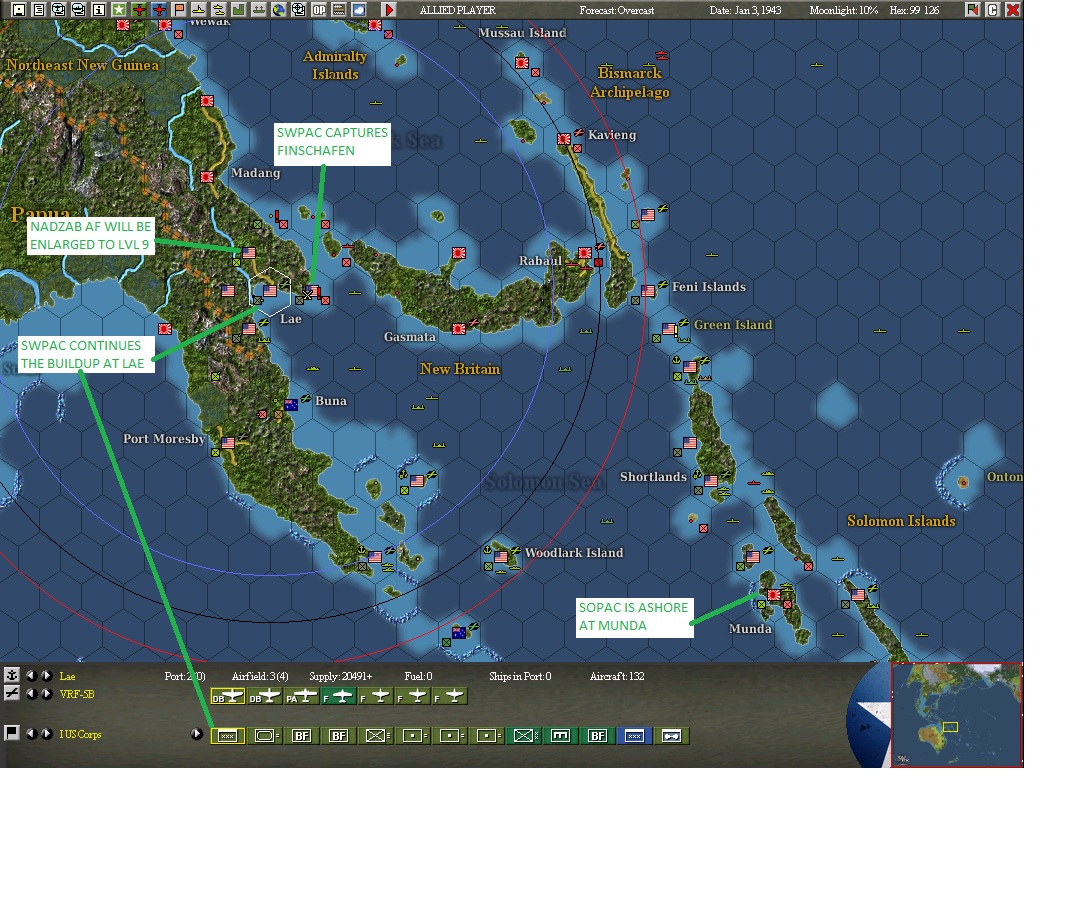Select the red plane on green background icon

[x=139, y=10]
